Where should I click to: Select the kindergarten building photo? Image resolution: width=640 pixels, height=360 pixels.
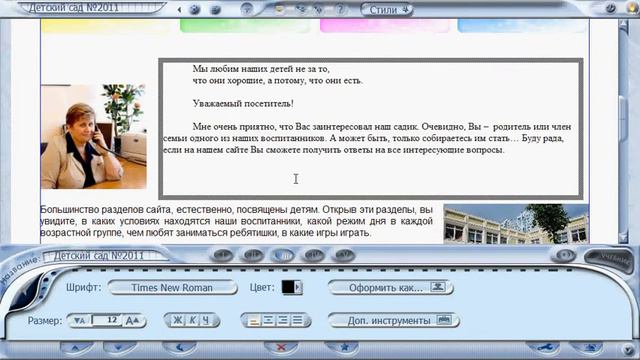(516, 224)
